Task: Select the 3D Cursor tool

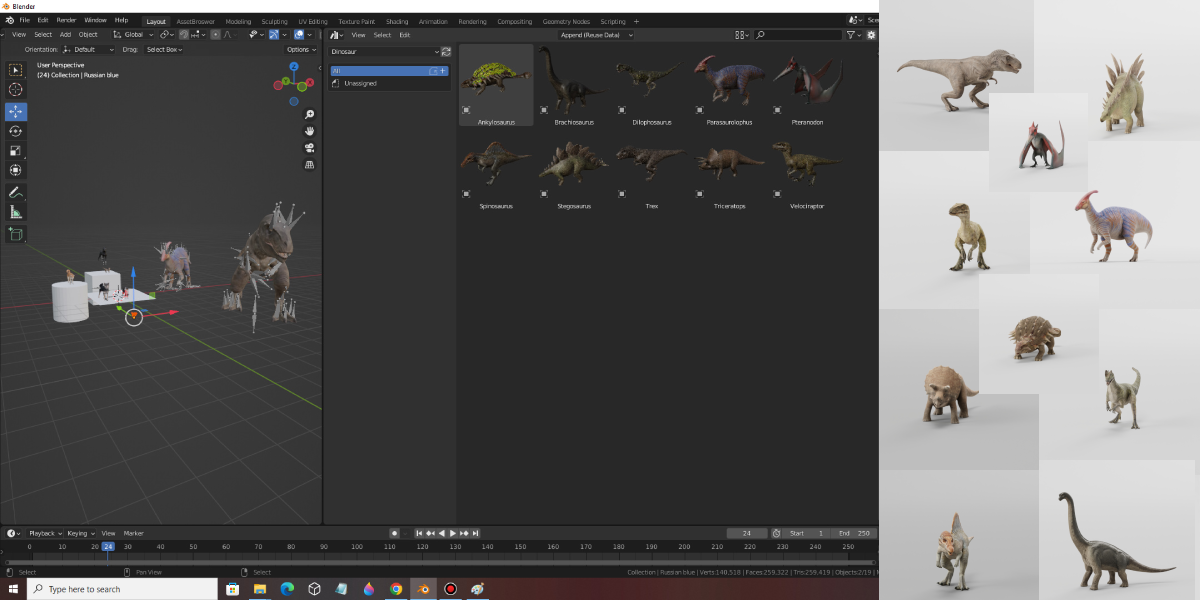Action: (15, 90)
